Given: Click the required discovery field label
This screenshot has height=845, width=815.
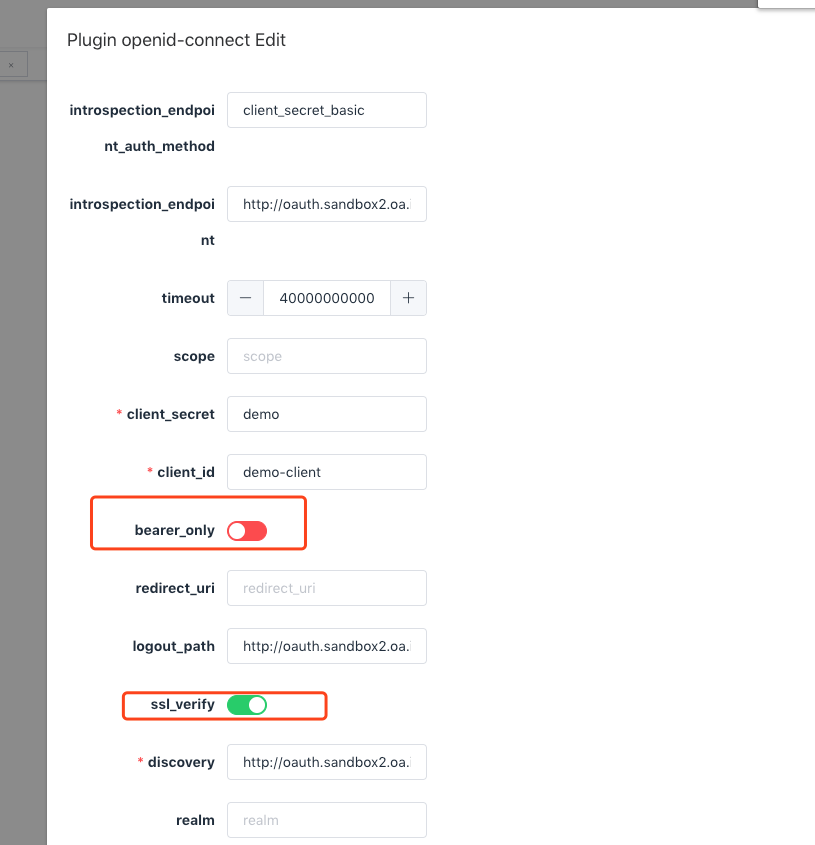Looking at the screenshot, I should pyautogui.click(x=181, y=762).
